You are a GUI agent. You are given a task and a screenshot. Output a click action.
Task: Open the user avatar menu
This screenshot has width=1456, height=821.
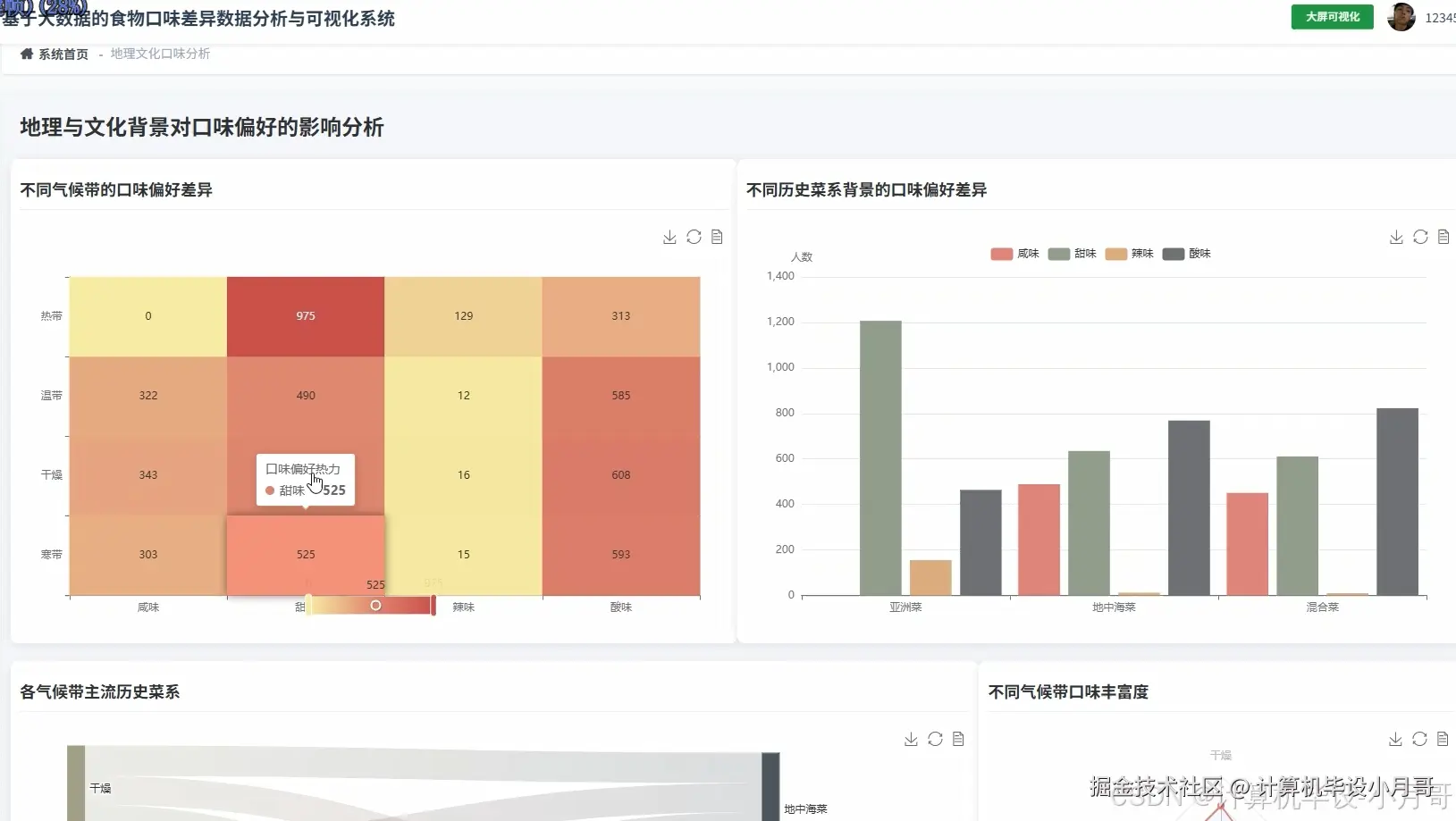point(1401,17)
